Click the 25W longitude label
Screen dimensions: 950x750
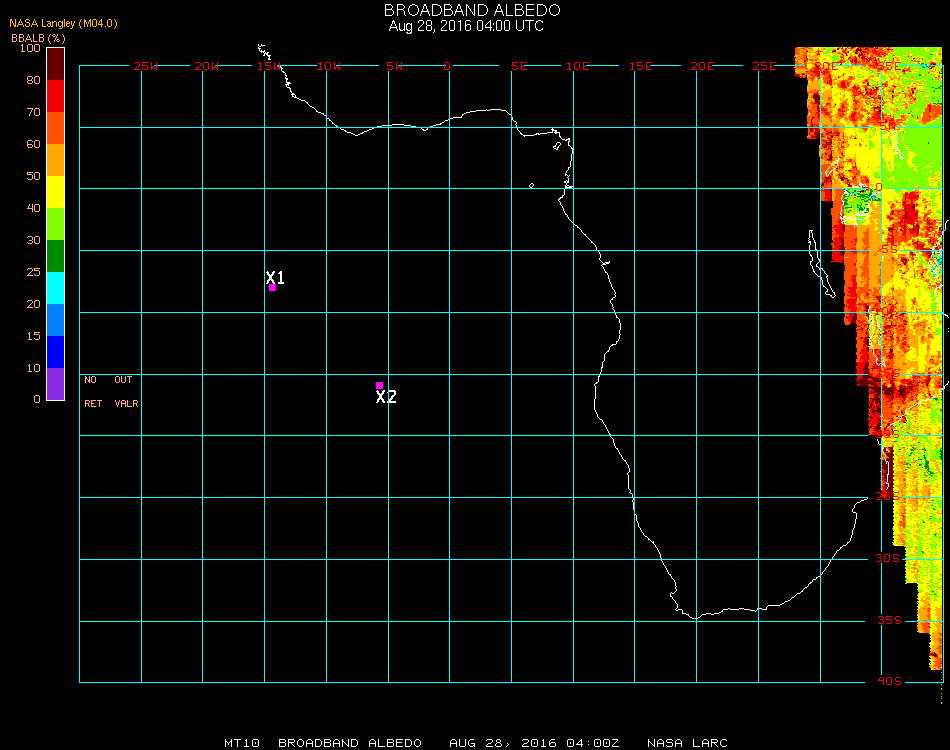(145, 66)
